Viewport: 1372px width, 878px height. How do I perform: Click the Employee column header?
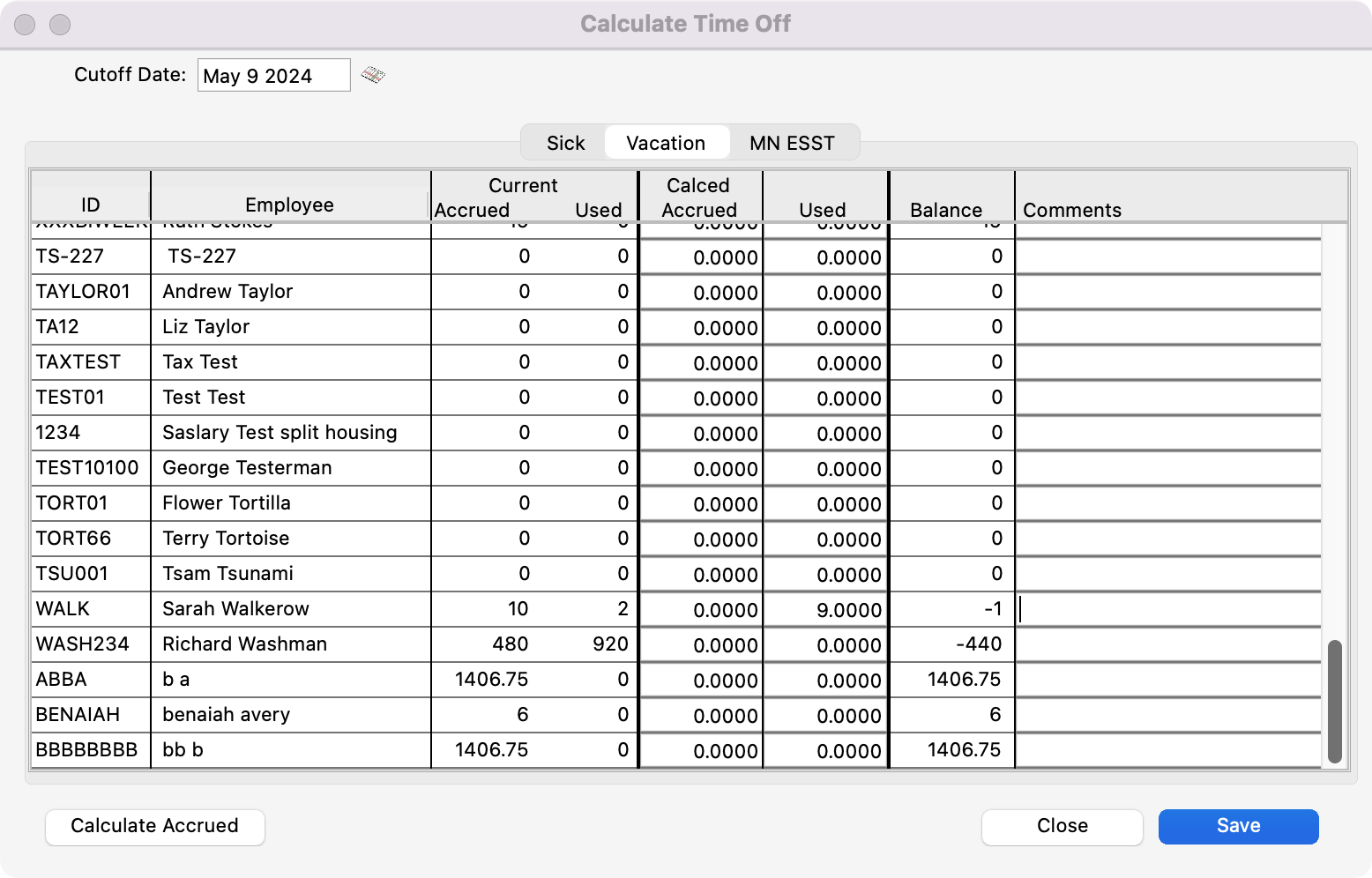click(289, 205)
